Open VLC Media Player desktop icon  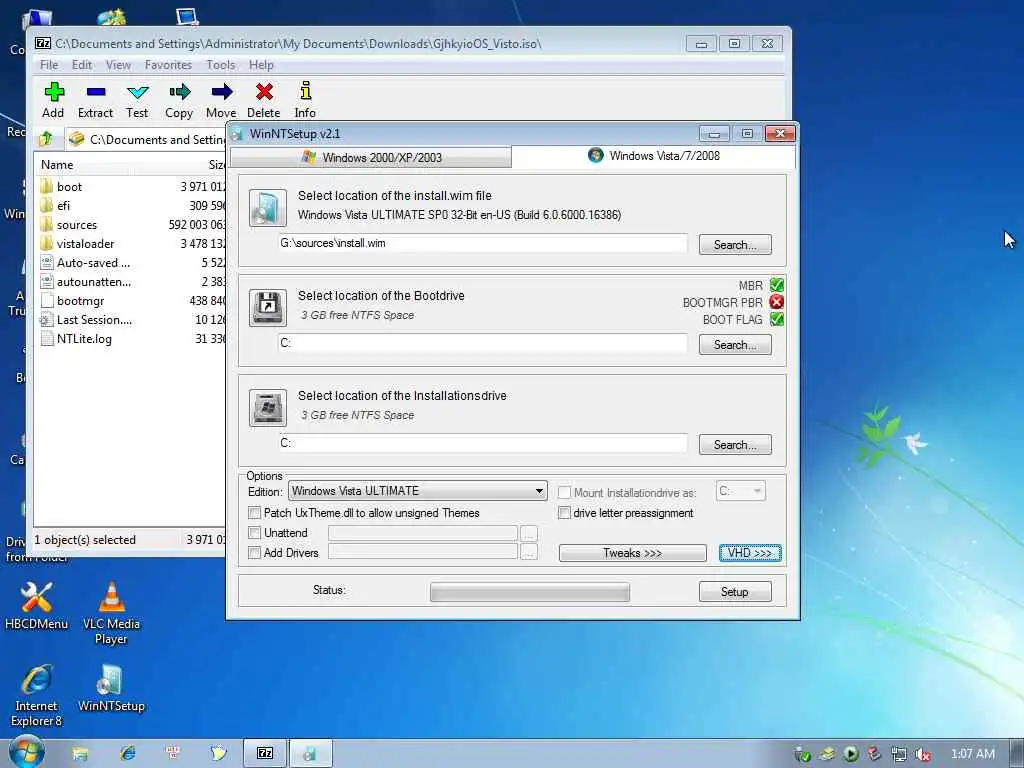111,613
